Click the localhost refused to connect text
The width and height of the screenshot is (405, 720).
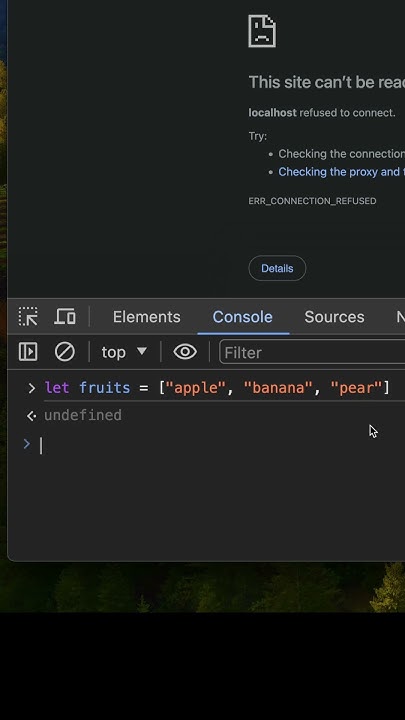click(322, 112)
